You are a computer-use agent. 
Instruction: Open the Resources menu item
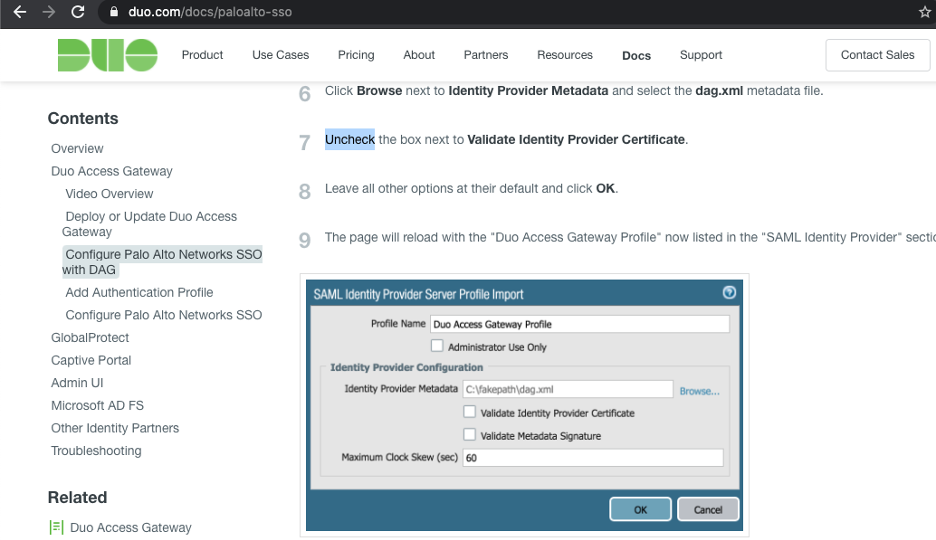565,55
